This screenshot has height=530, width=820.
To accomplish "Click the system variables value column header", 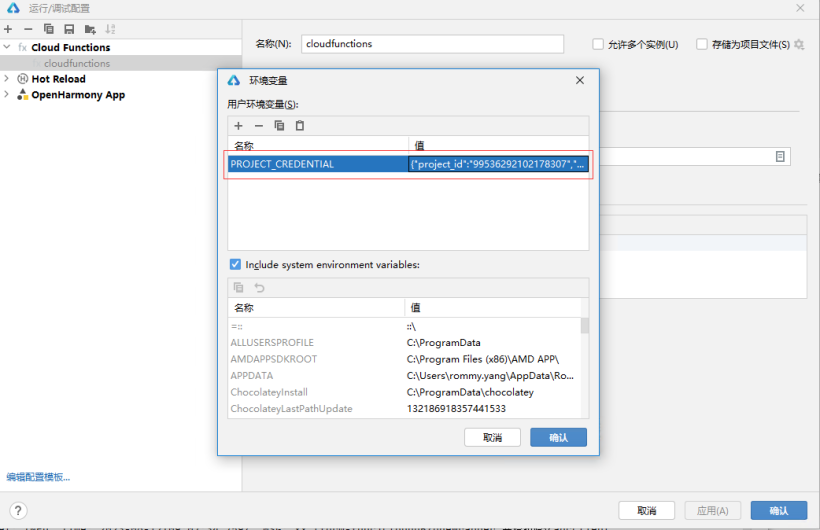I will click(x=493, y=308).
